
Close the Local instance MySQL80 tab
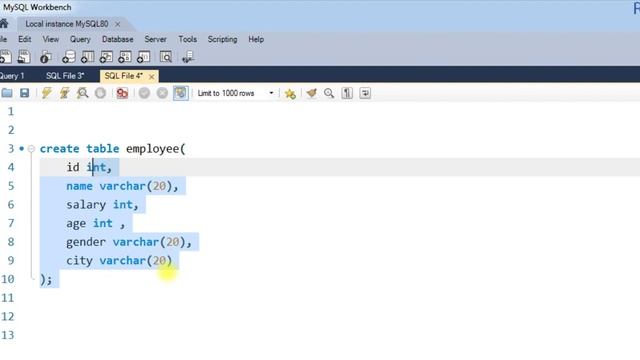(118, 24)
